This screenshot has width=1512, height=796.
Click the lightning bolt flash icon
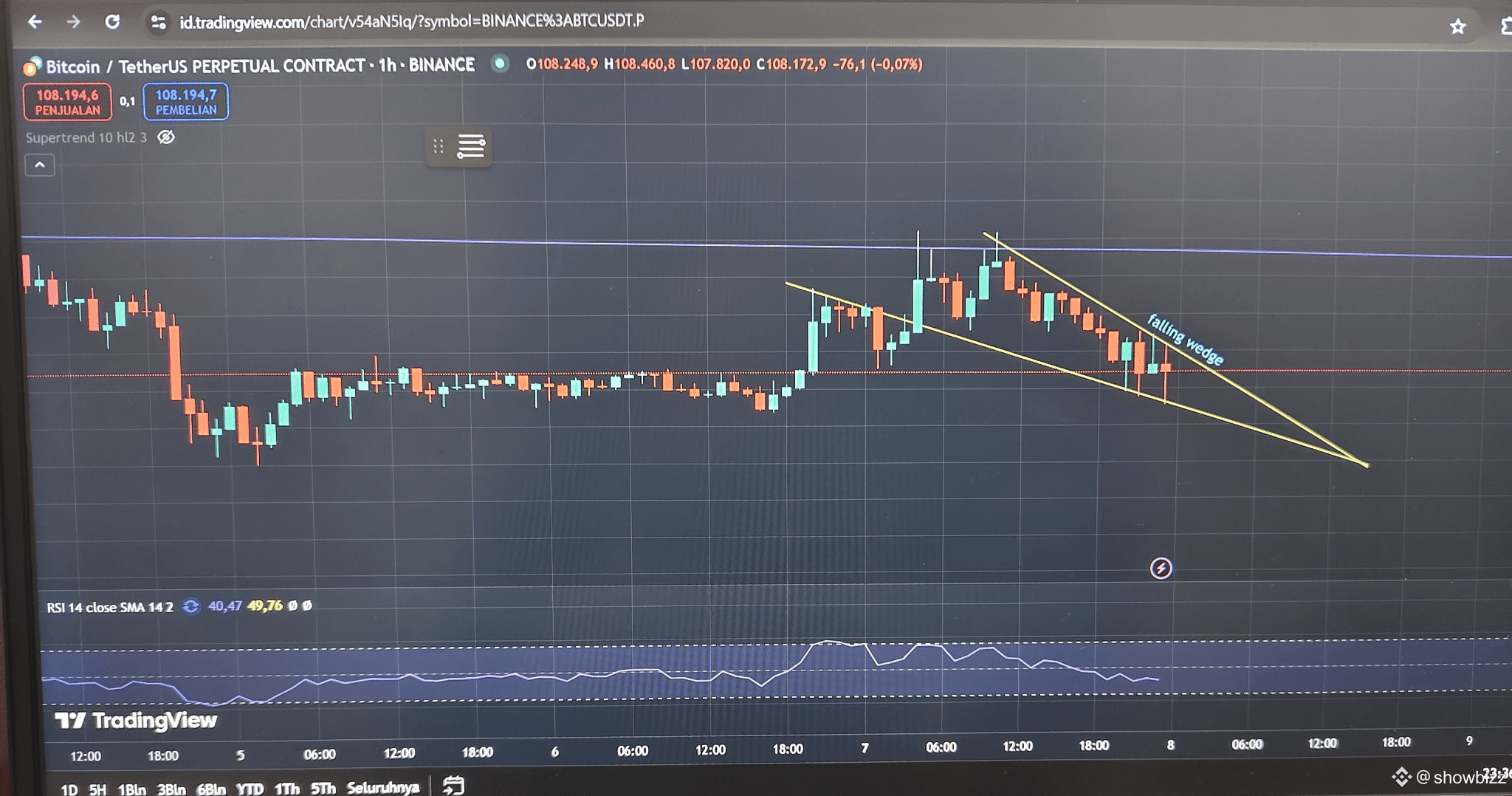(1161, 568)
